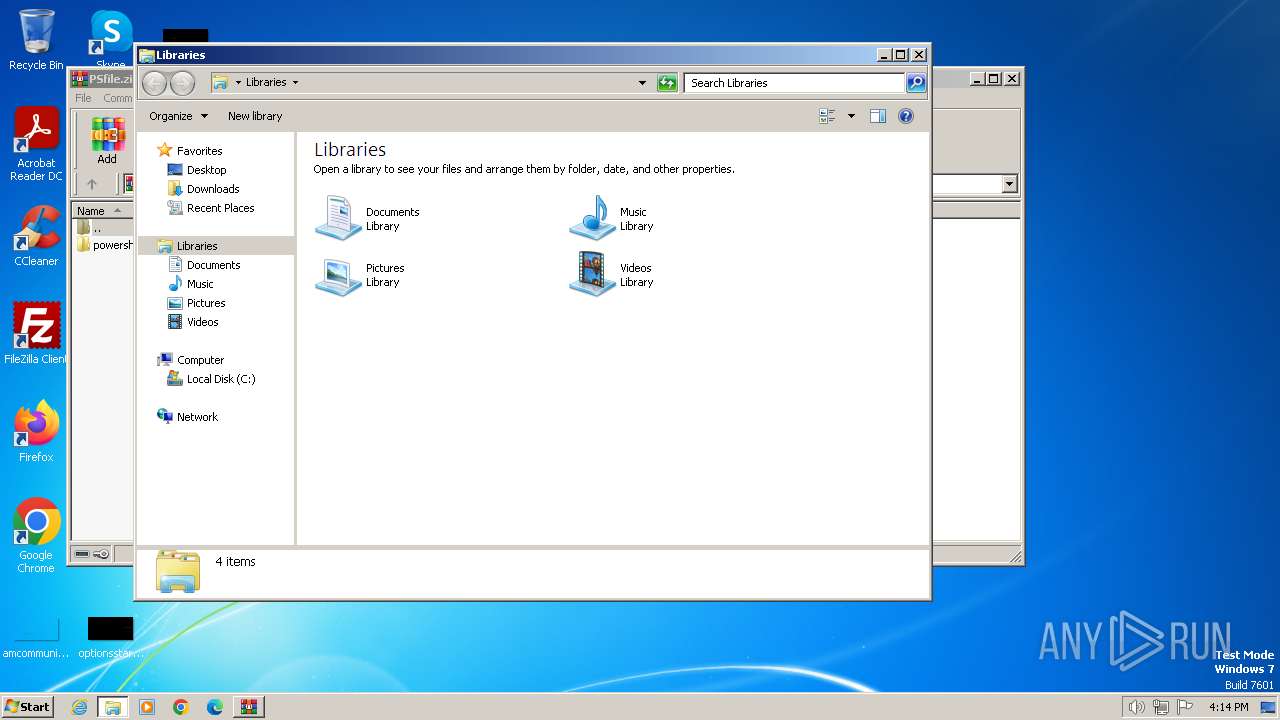Open the File menu in WinRAR window
This screenshot has height=720, width=1280.
(x=84, y=98)
